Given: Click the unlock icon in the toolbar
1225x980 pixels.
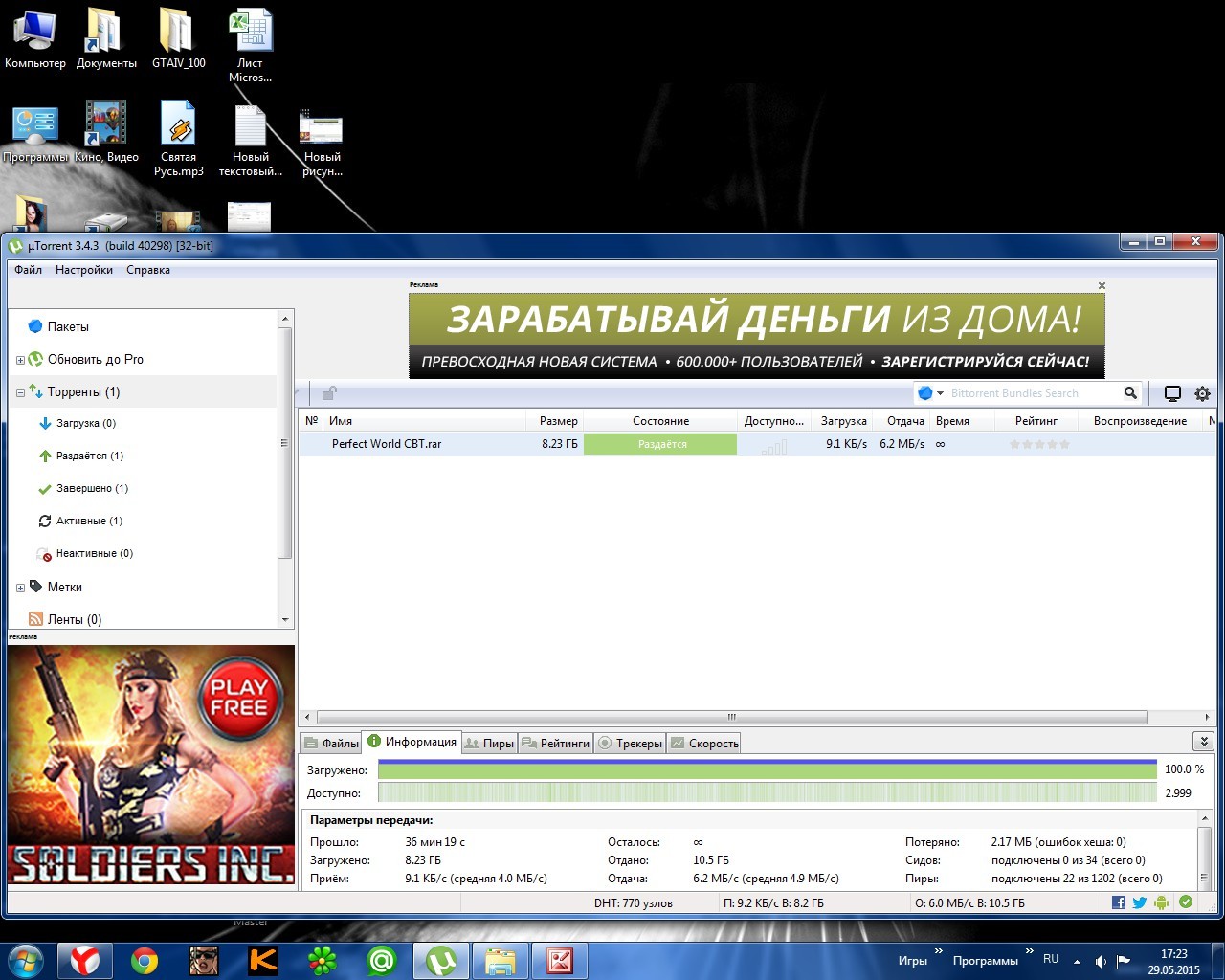Looking at the screenshot, I should click(x=328, y=393).
